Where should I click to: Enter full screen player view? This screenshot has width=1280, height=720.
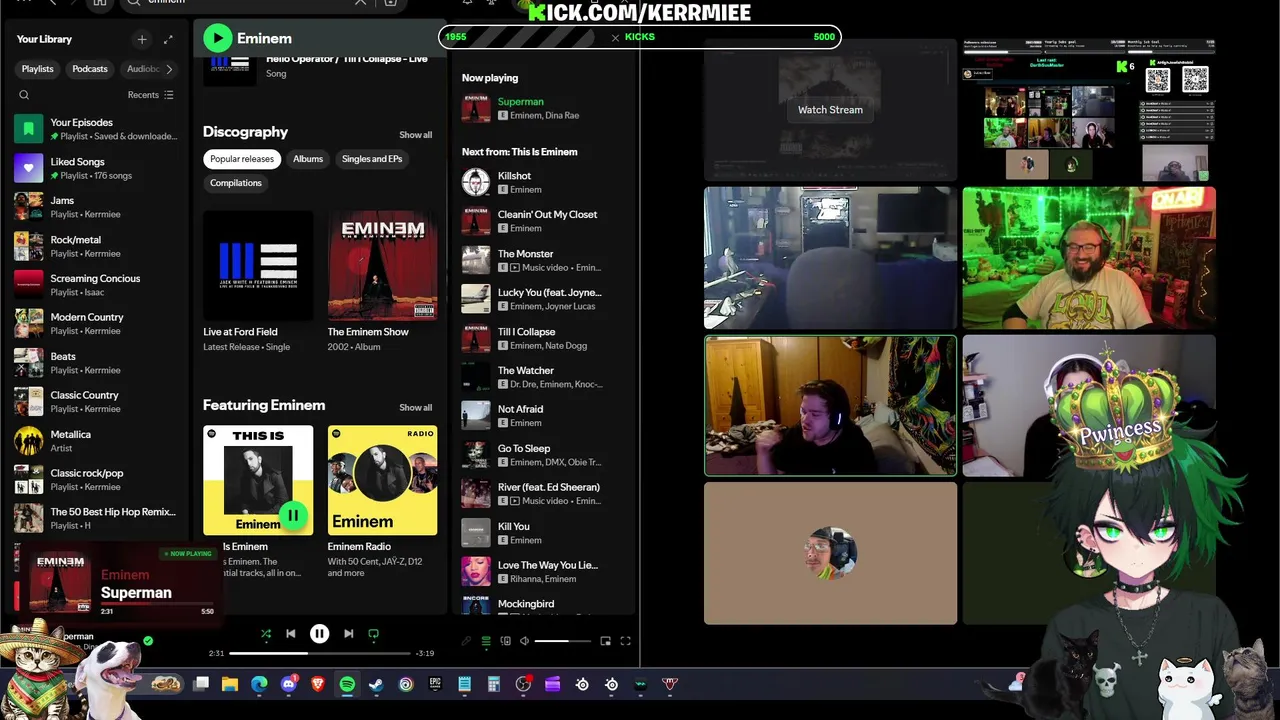(625, 641)
